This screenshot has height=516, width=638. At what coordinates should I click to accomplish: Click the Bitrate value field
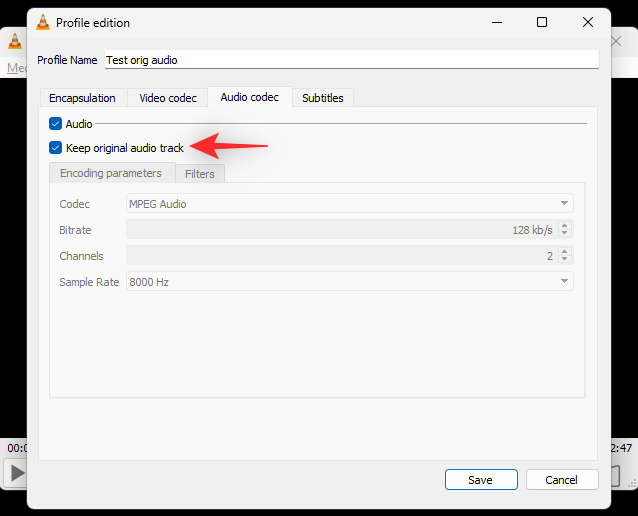pyautogui.click(x=342, y=230)
